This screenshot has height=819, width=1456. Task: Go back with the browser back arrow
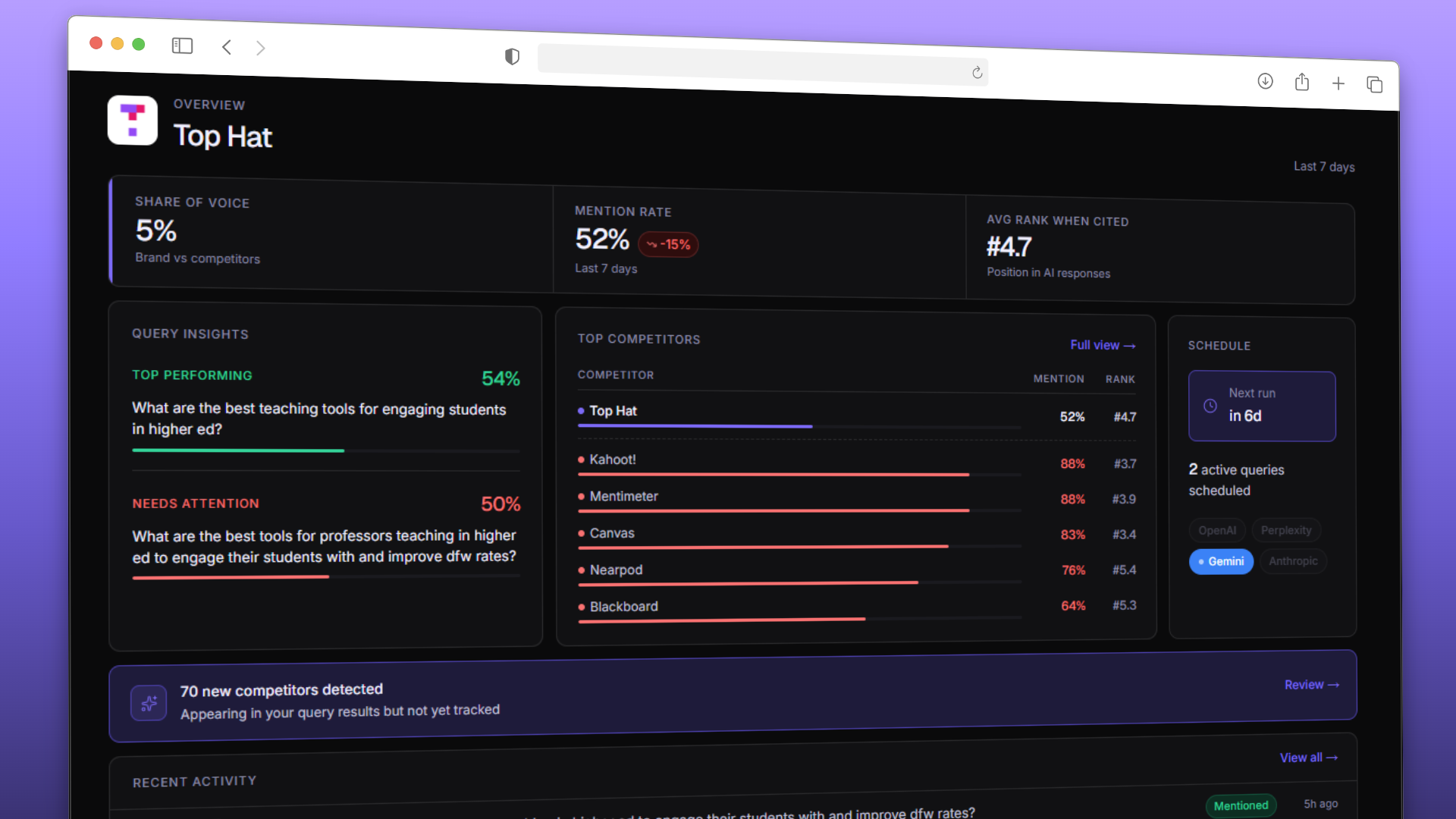(227, 48)
